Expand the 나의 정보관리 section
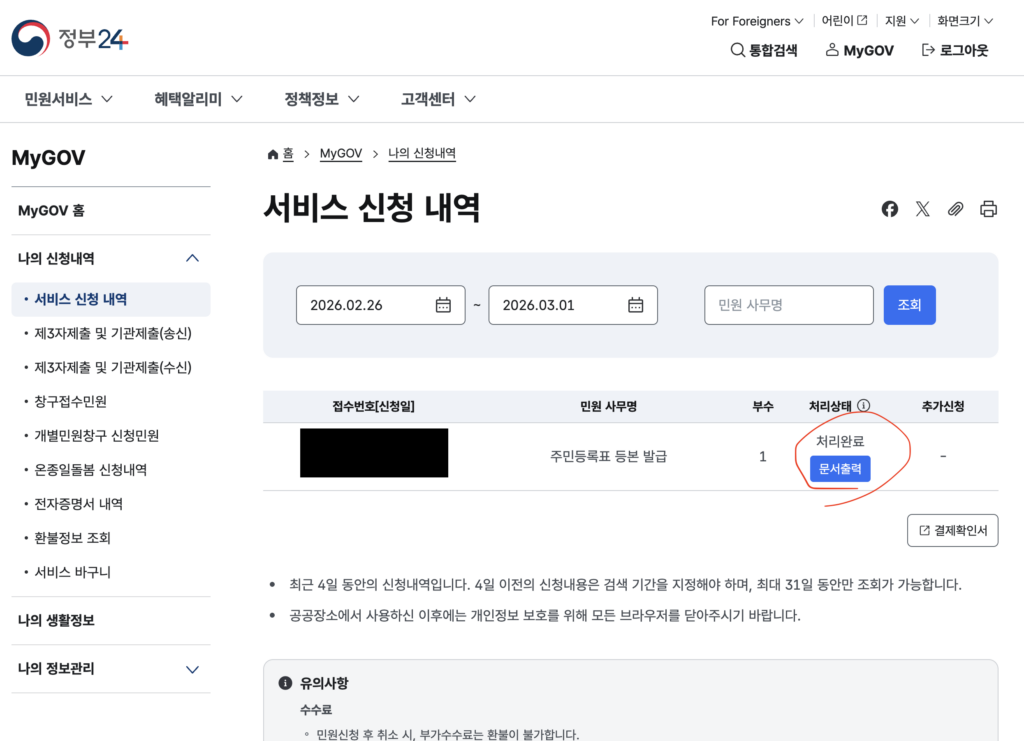This screenshot has width=1024, height=741. [x=193, y=669]
